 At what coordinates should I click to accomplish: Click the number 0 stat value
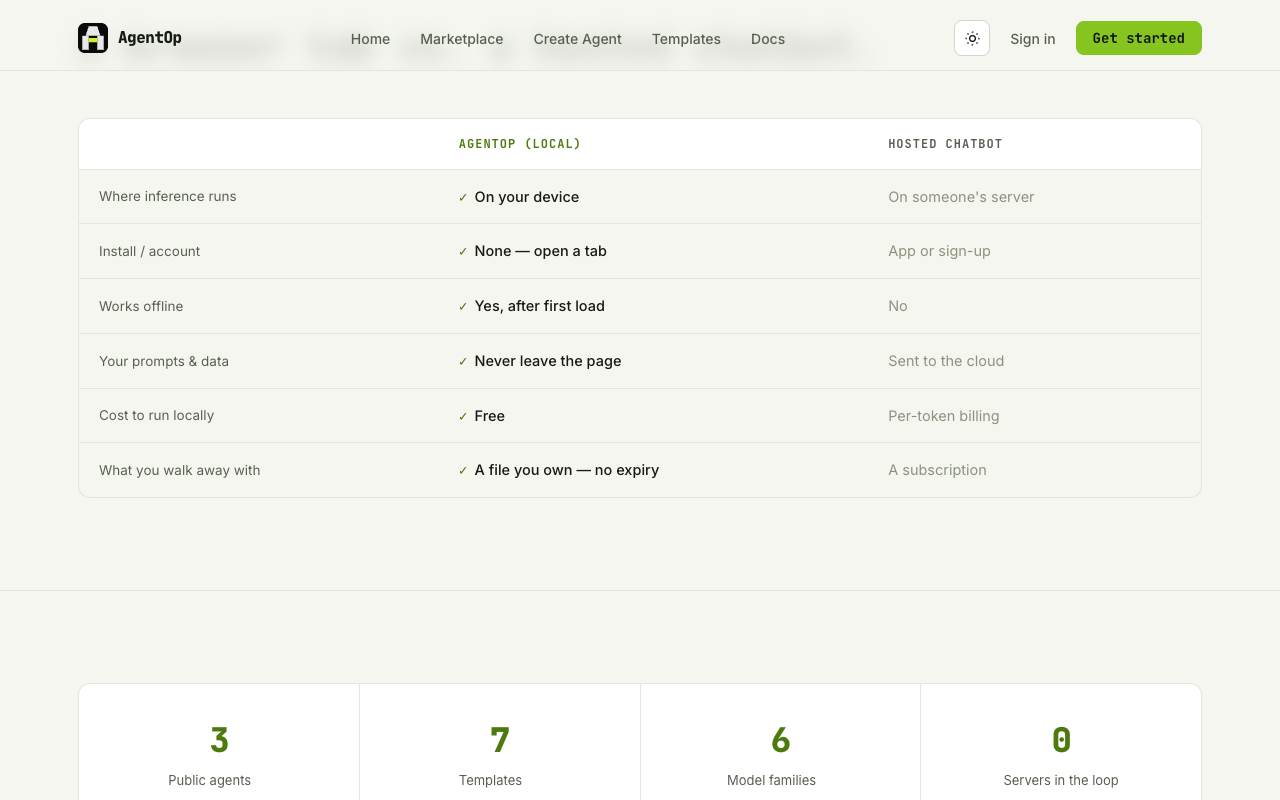click(x=1062, y=740)
